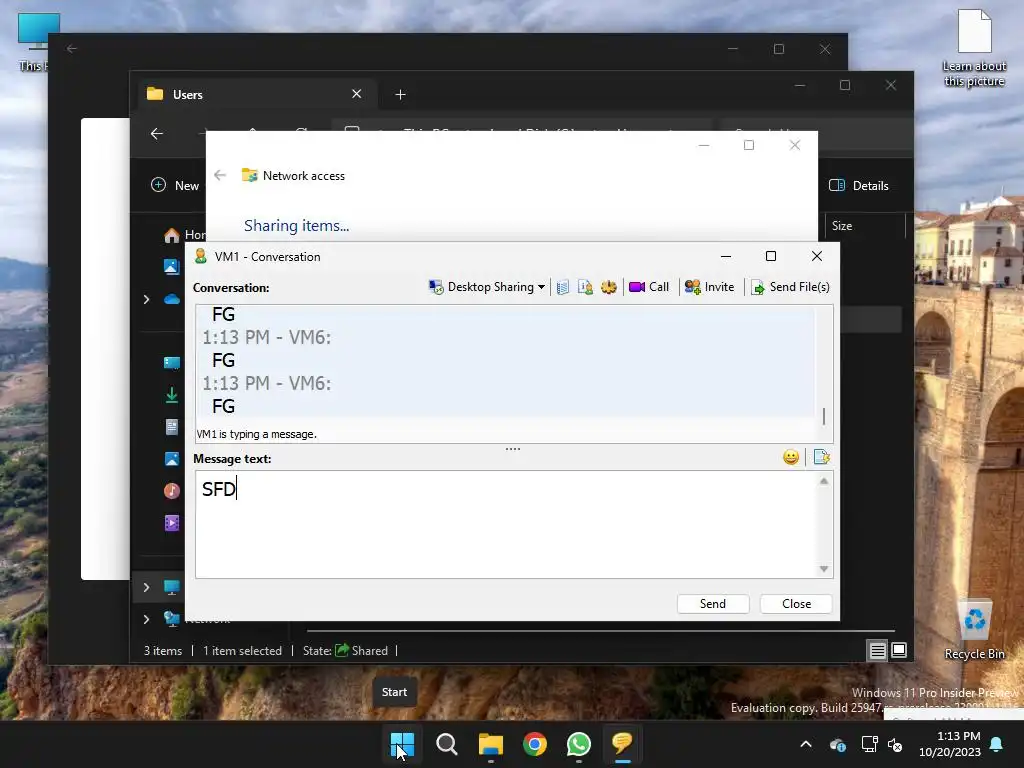Click the Shared state indicator in status bar
Viewport: 1024px width, 768px height.
[362, 651]
